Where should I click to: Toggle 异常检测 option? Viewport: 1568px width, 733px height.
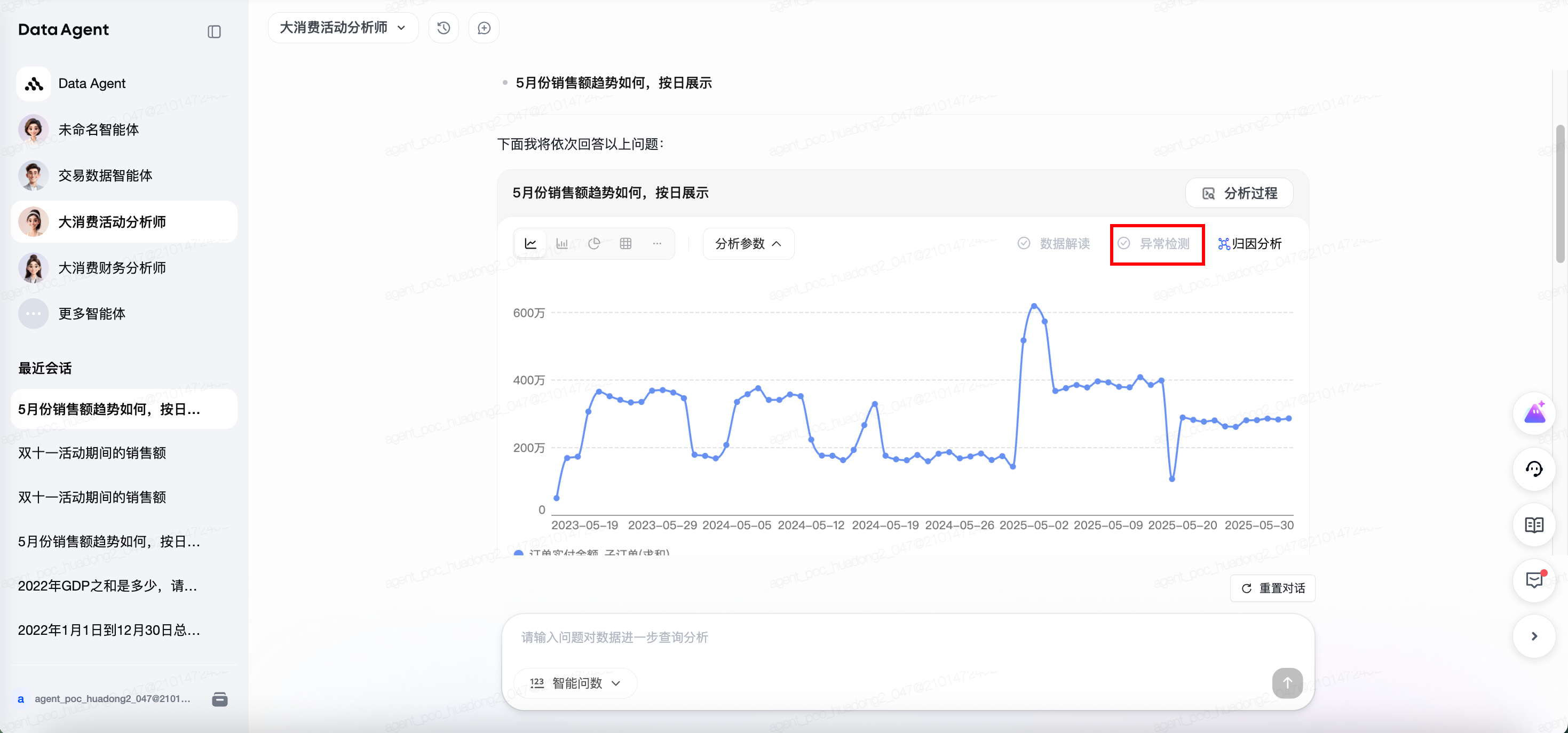pos(1154,243)
